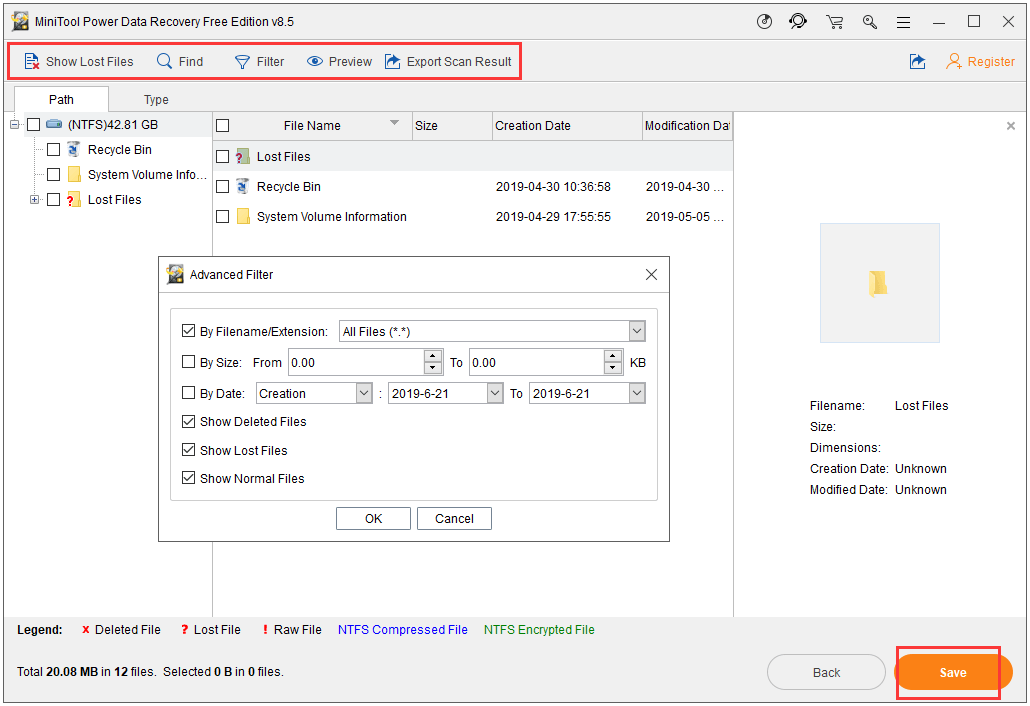The image size is (1030, 706).
Task: Open the shopping cart purchase icon
Action: 834,22
